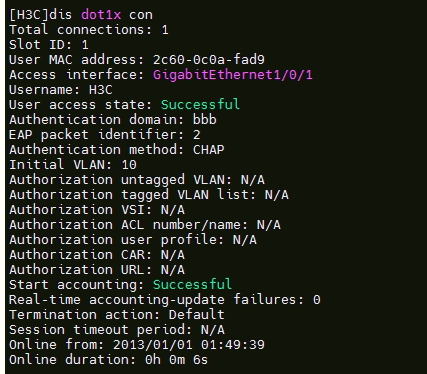
Task: Click the Online duration 0h 0m 6s
Action: [x=176, y=360]
